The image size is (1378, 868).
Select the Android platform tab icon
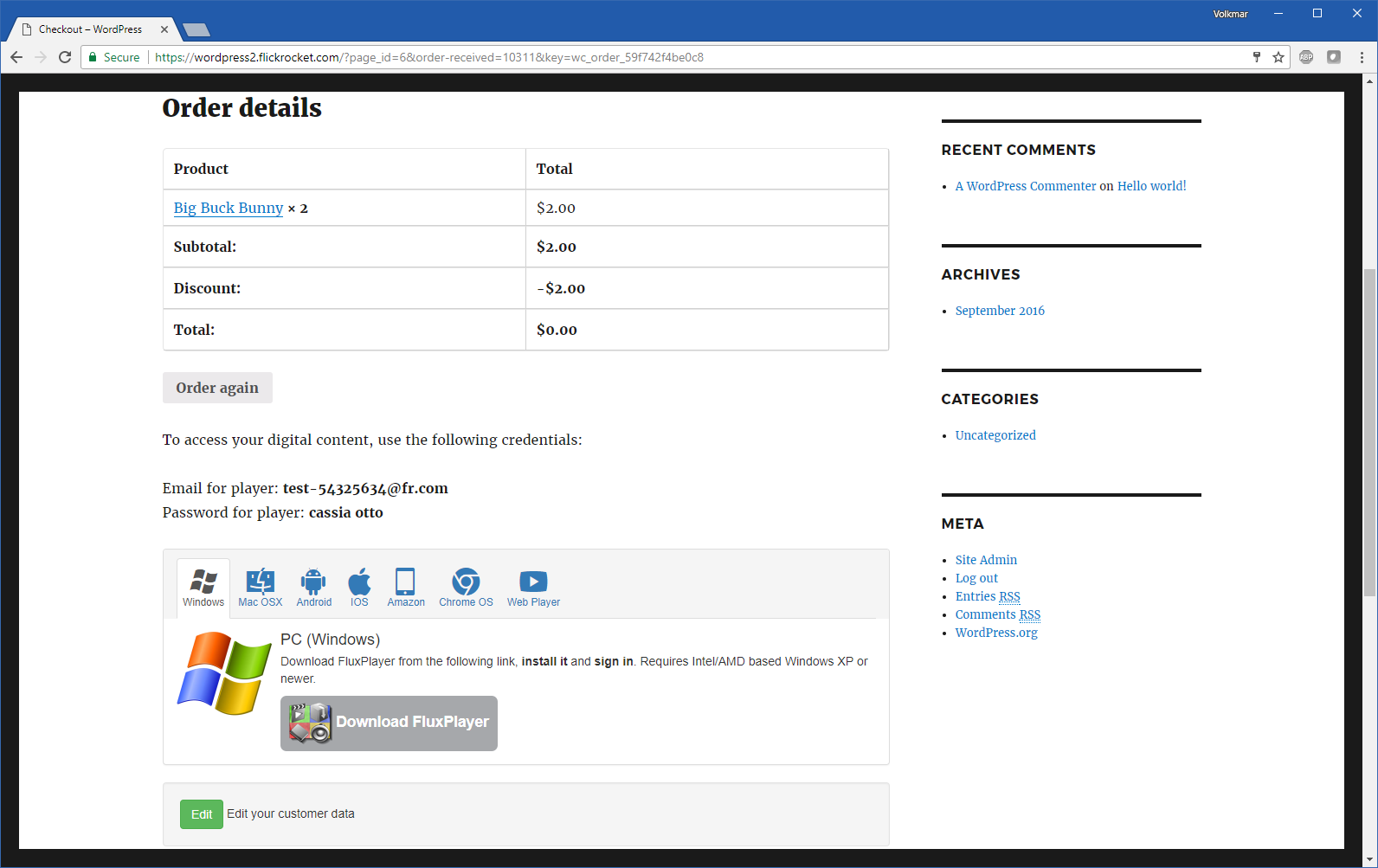(x=313, y=587)
